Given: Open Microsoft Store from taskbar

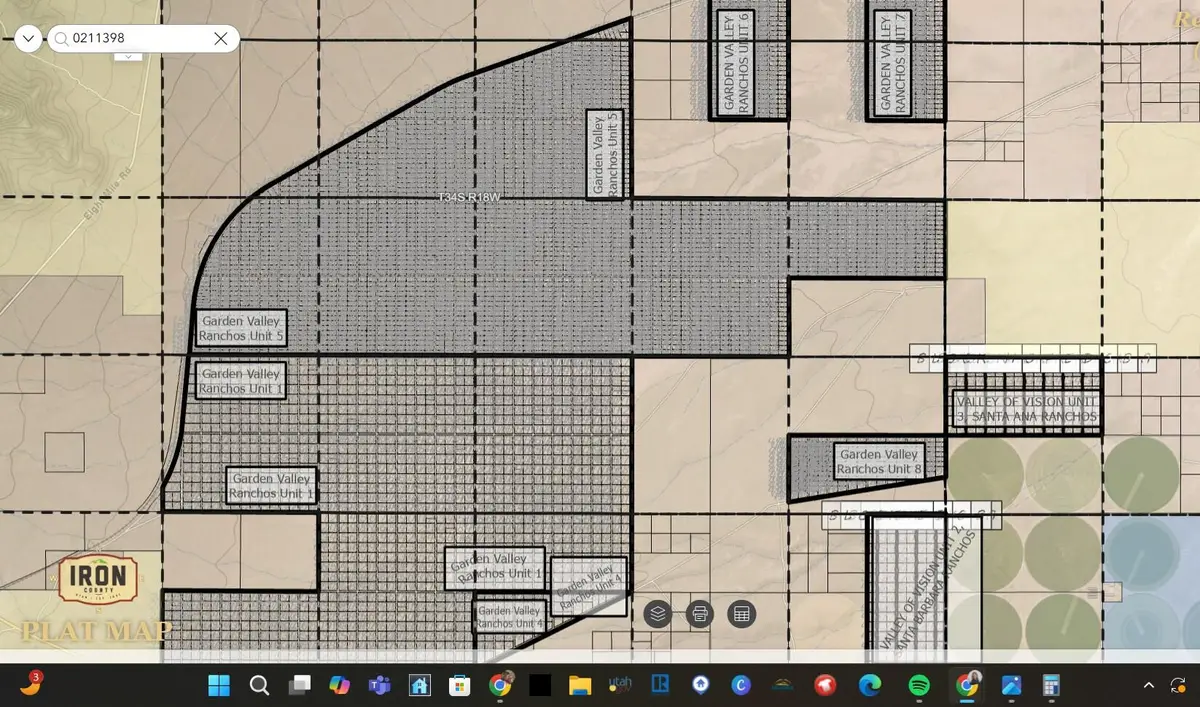Looking at the screenshot, I should (459, 685).
